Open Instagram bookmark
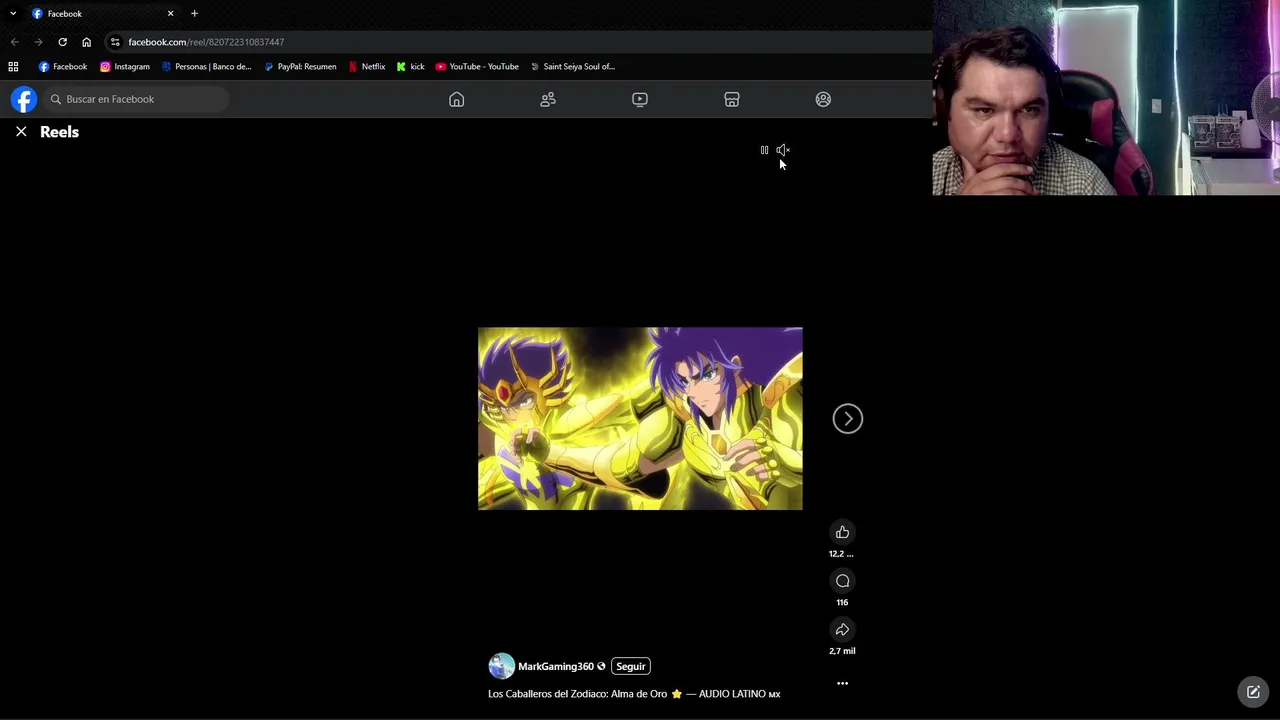 125,67
